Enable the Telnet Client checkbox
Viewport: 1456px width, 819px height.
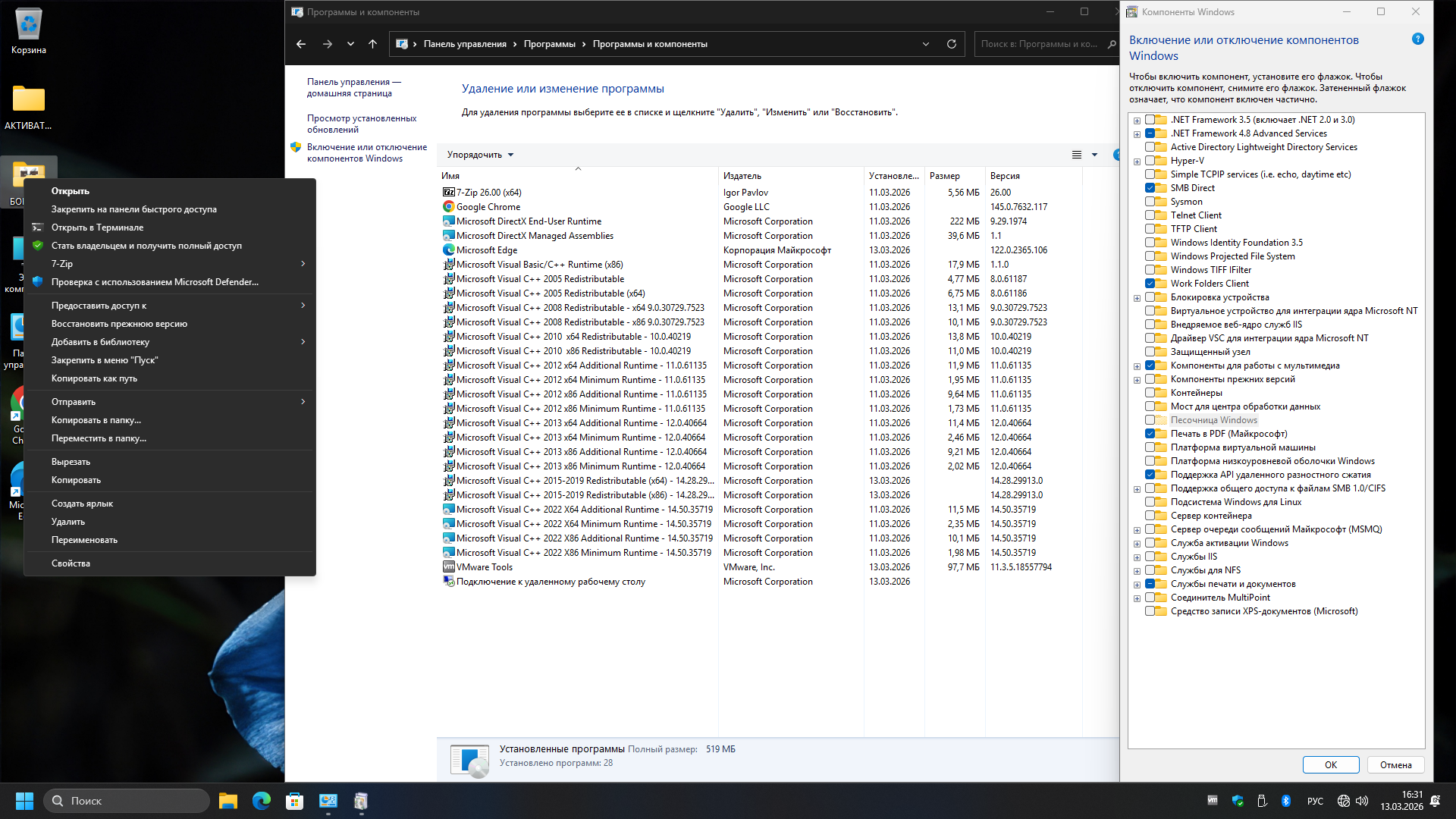coord(1150,215)
